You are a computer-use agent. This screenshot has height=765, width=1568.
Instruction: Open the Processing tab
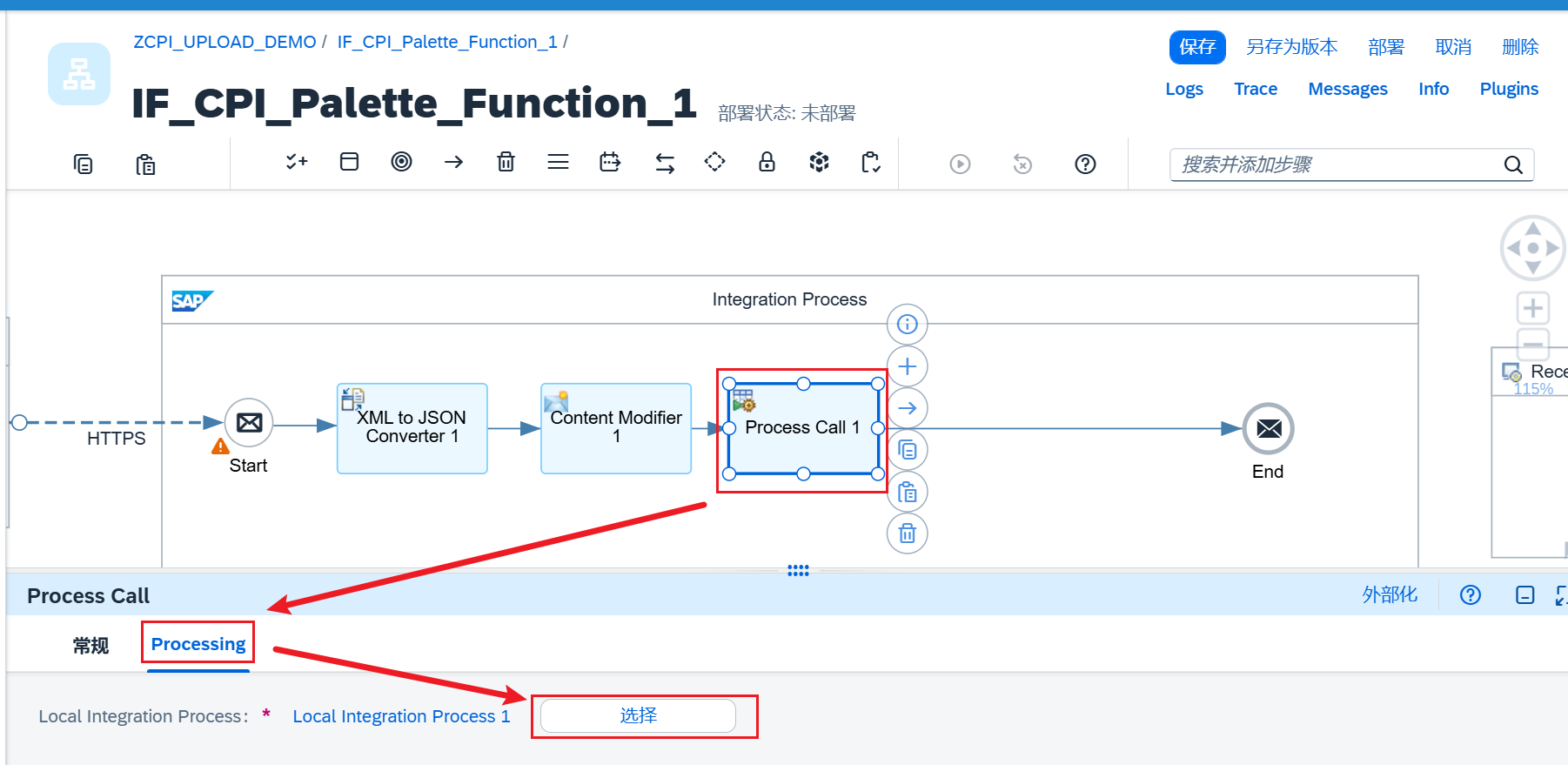[198, 644]
